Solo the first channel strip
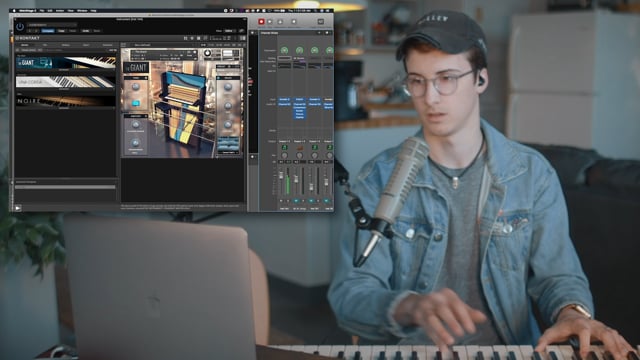Screen dimensions: 640x360 click(x=288, y=200)
